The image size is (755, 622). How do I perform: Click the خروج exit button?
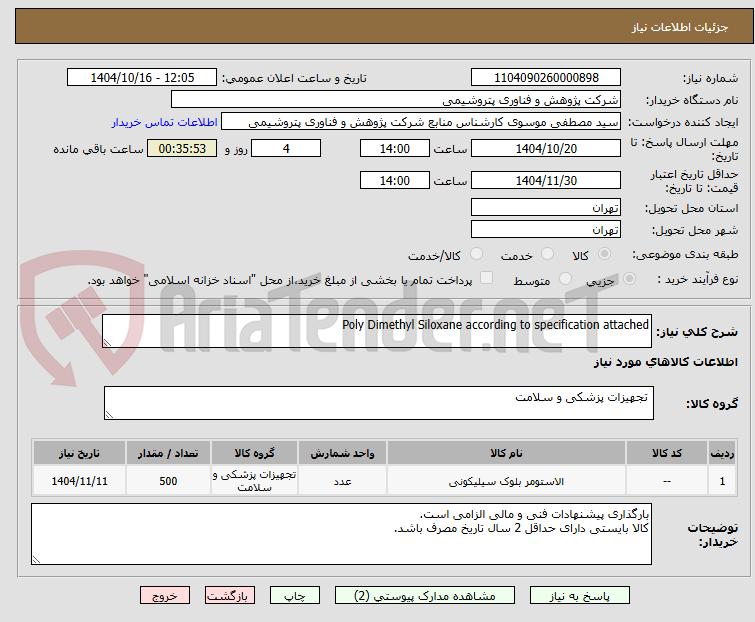pyautogui.click(x=165, y=596)
